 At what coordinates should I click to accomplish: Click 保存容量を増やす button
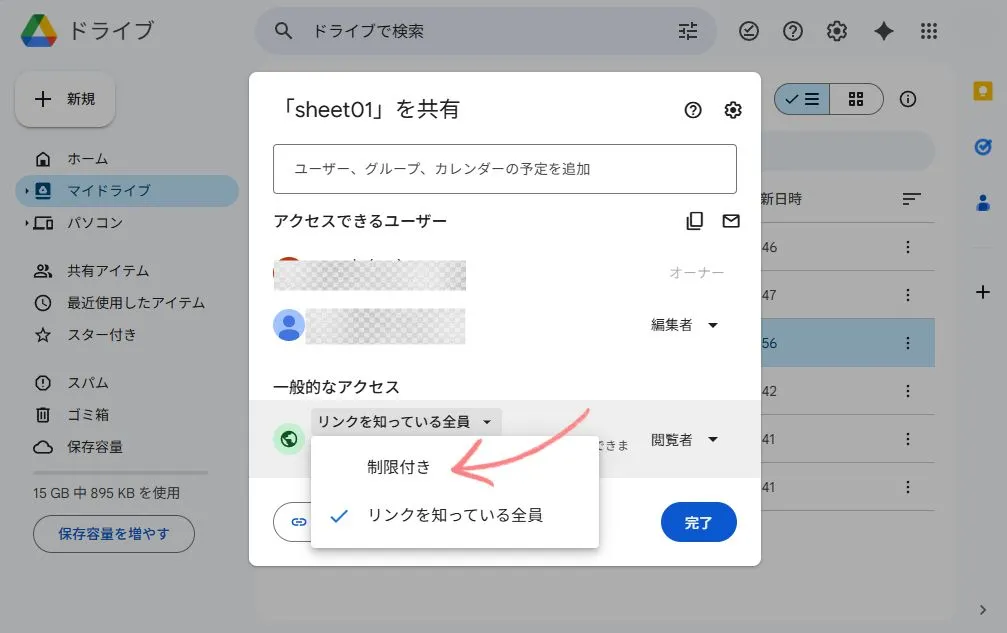[114, 534]
